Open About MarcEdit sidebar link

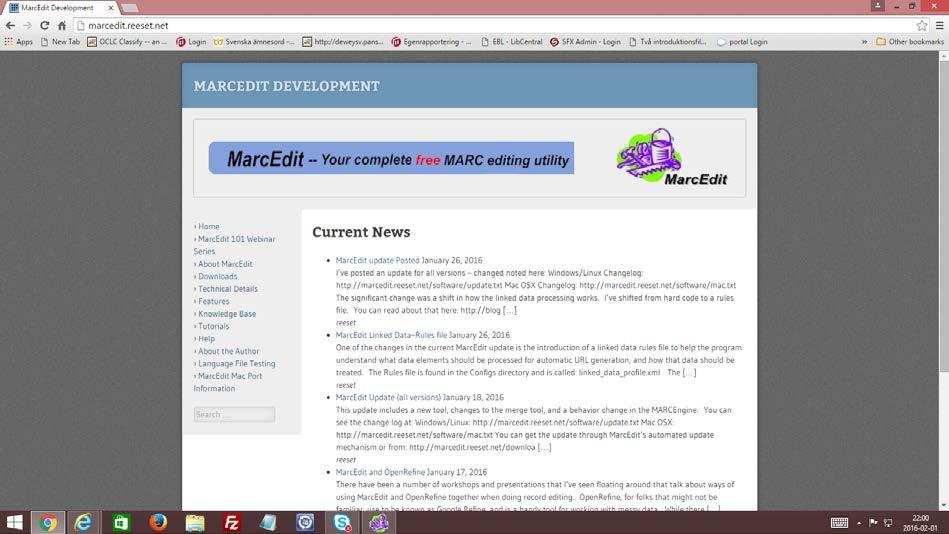(x=225, y=264)
